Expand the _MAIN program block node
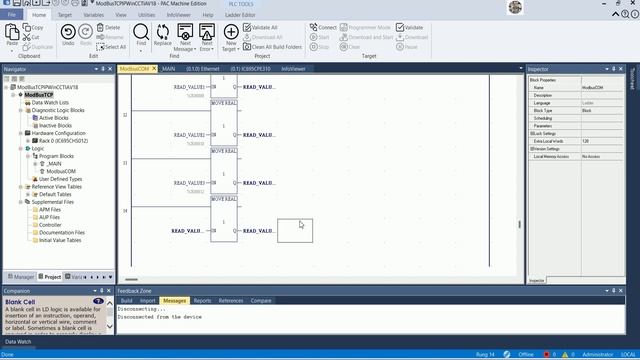The height and width of the screenshot is (360, 640). pos(36,164)
